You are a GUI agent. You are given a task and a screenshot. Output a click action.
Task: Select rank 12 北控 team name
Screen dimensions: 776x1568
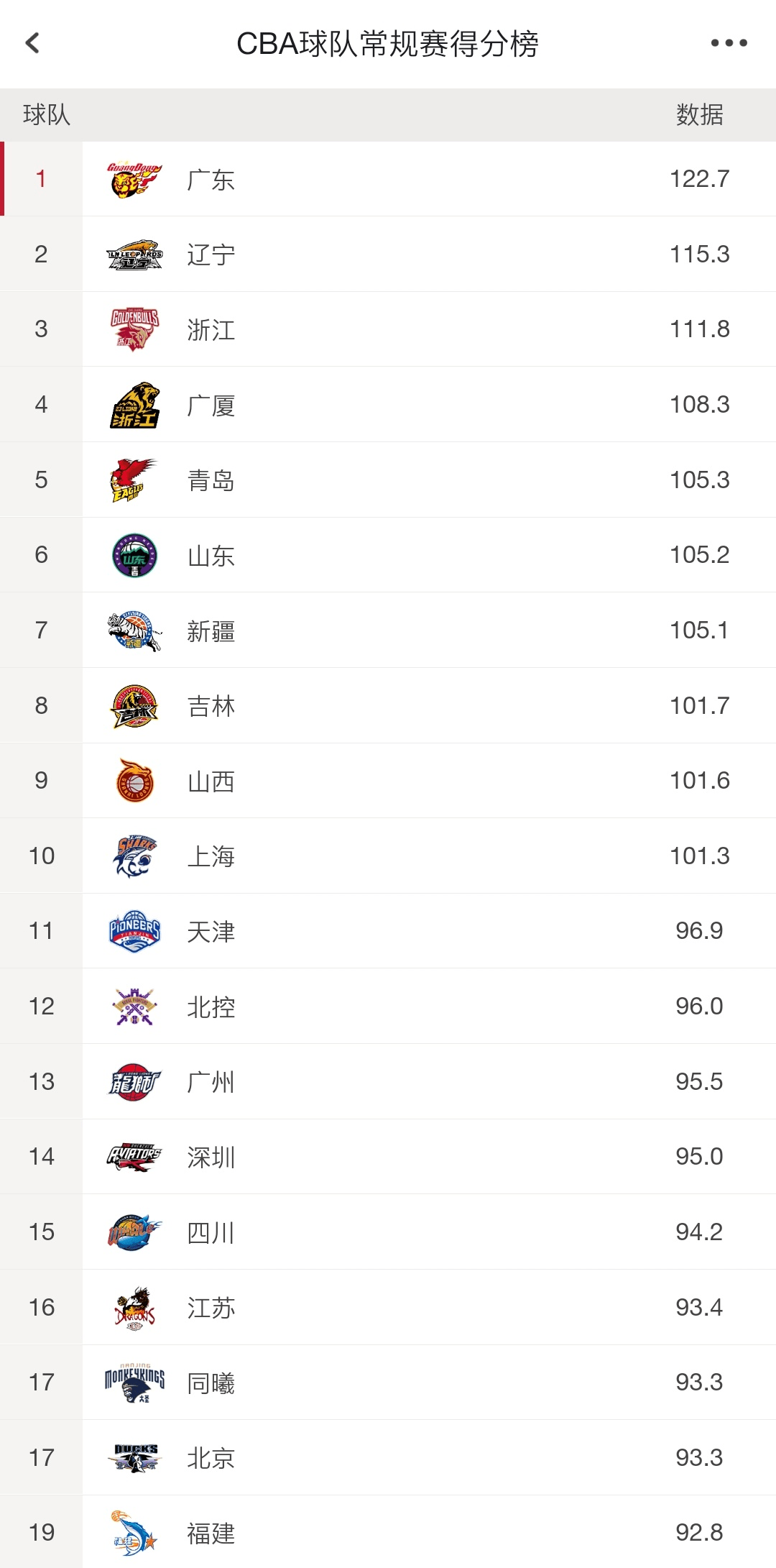tap(211, 1007)
